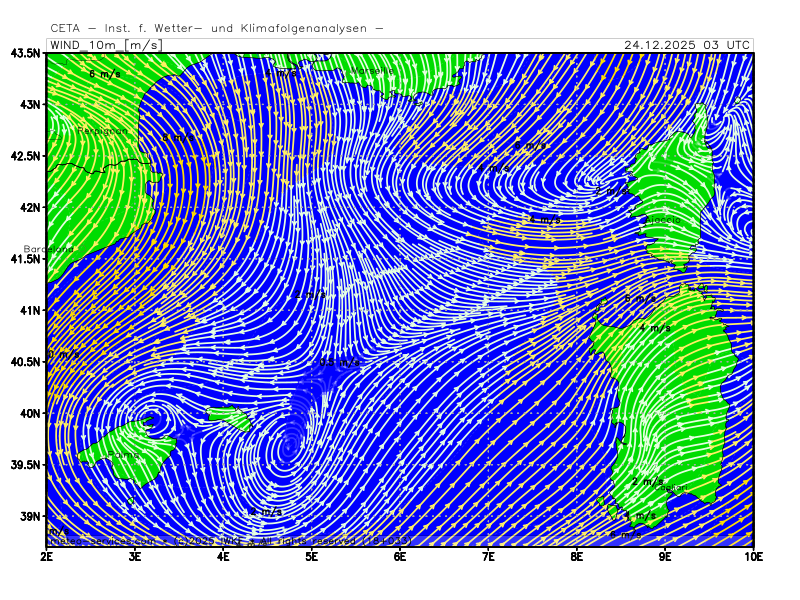Select the Menorca island shape

(228, 418)
